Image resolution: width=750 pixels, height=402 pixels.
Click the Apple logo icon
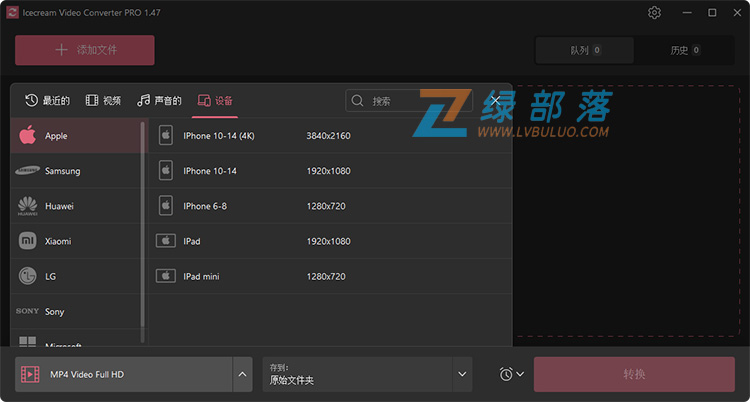point(28,135)
